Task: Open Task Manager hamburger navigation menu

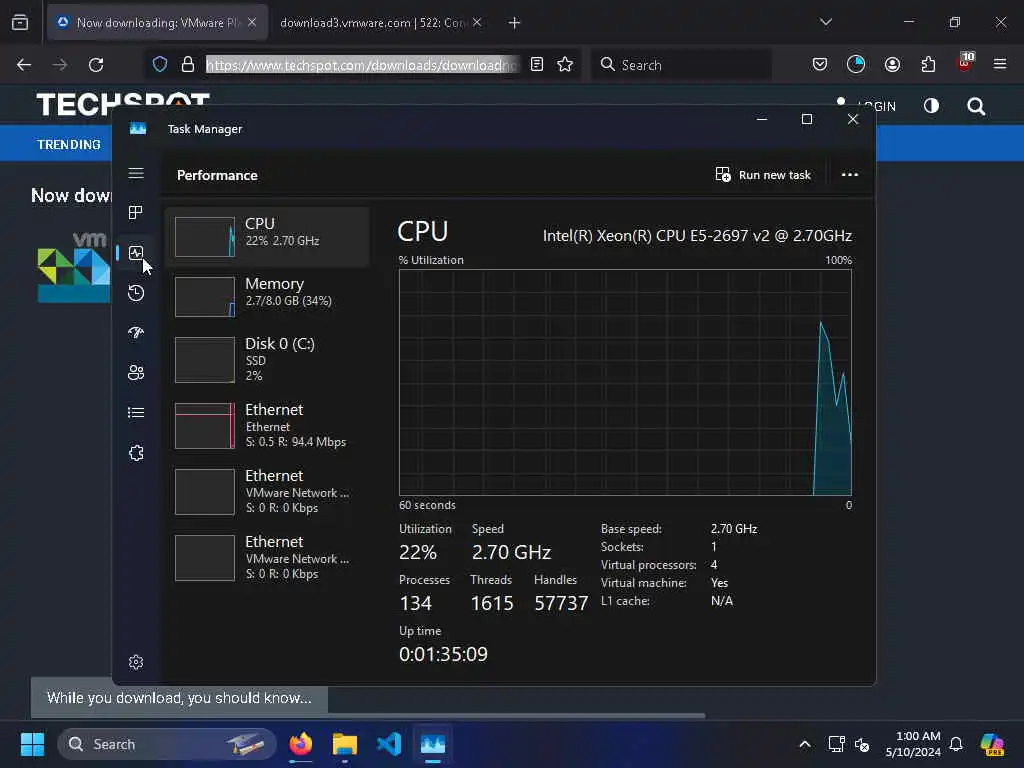Action: click(x=136, y=173)
